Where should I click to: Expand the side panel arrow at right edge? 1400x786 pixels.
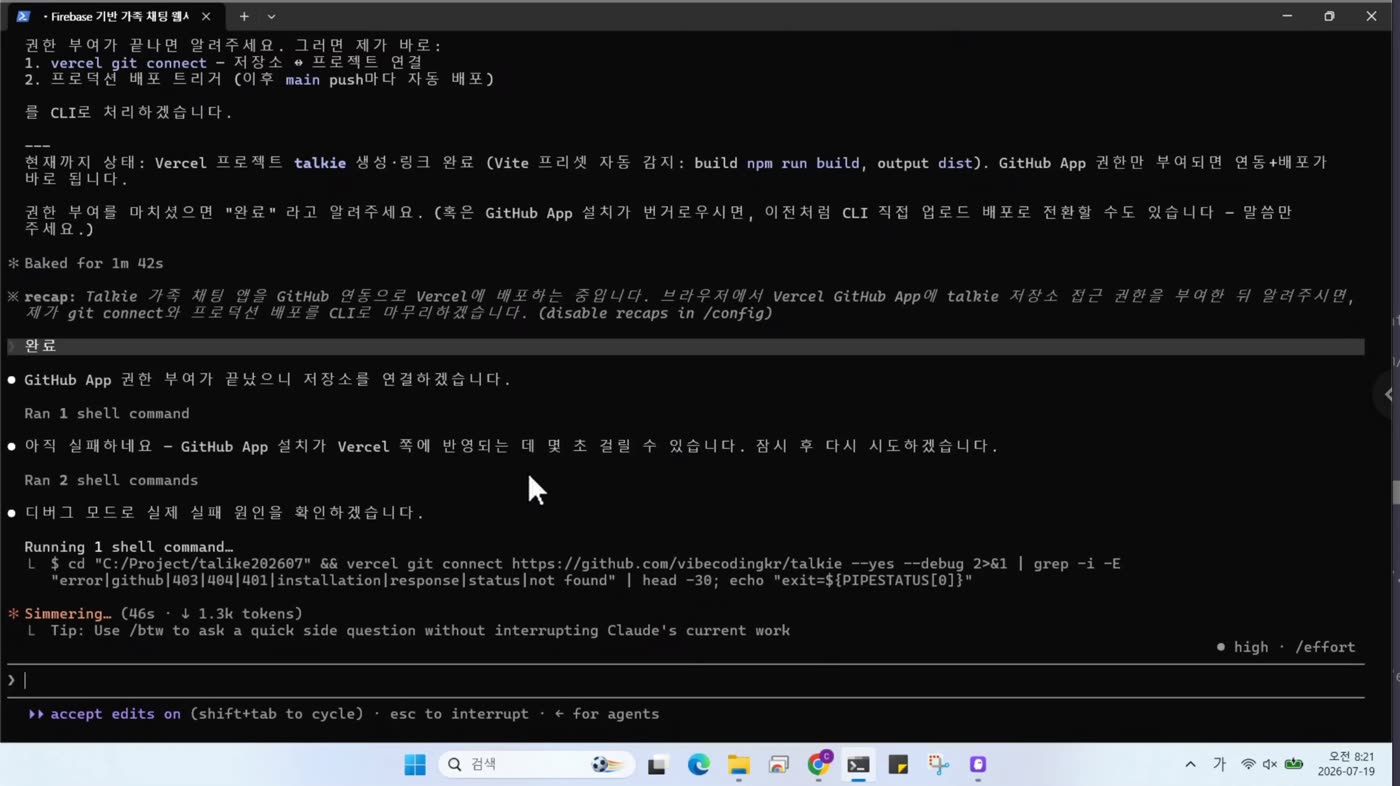coord(1388,394)
